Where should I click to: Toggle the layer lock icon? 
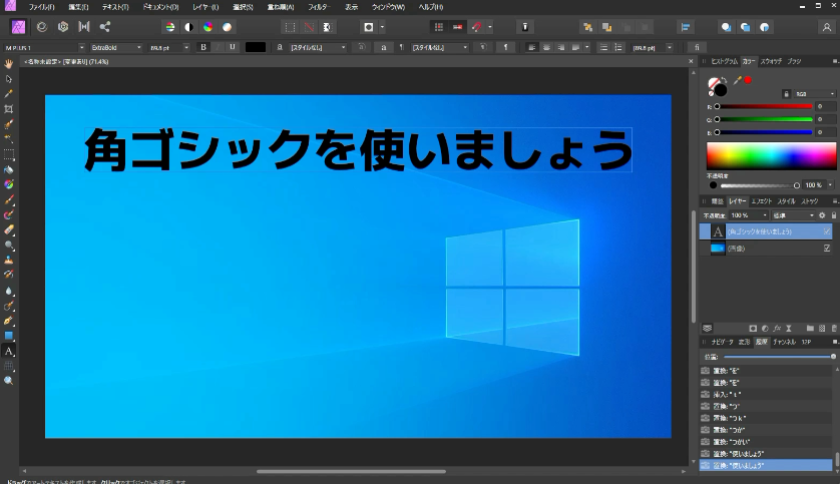tap(834, 215)
